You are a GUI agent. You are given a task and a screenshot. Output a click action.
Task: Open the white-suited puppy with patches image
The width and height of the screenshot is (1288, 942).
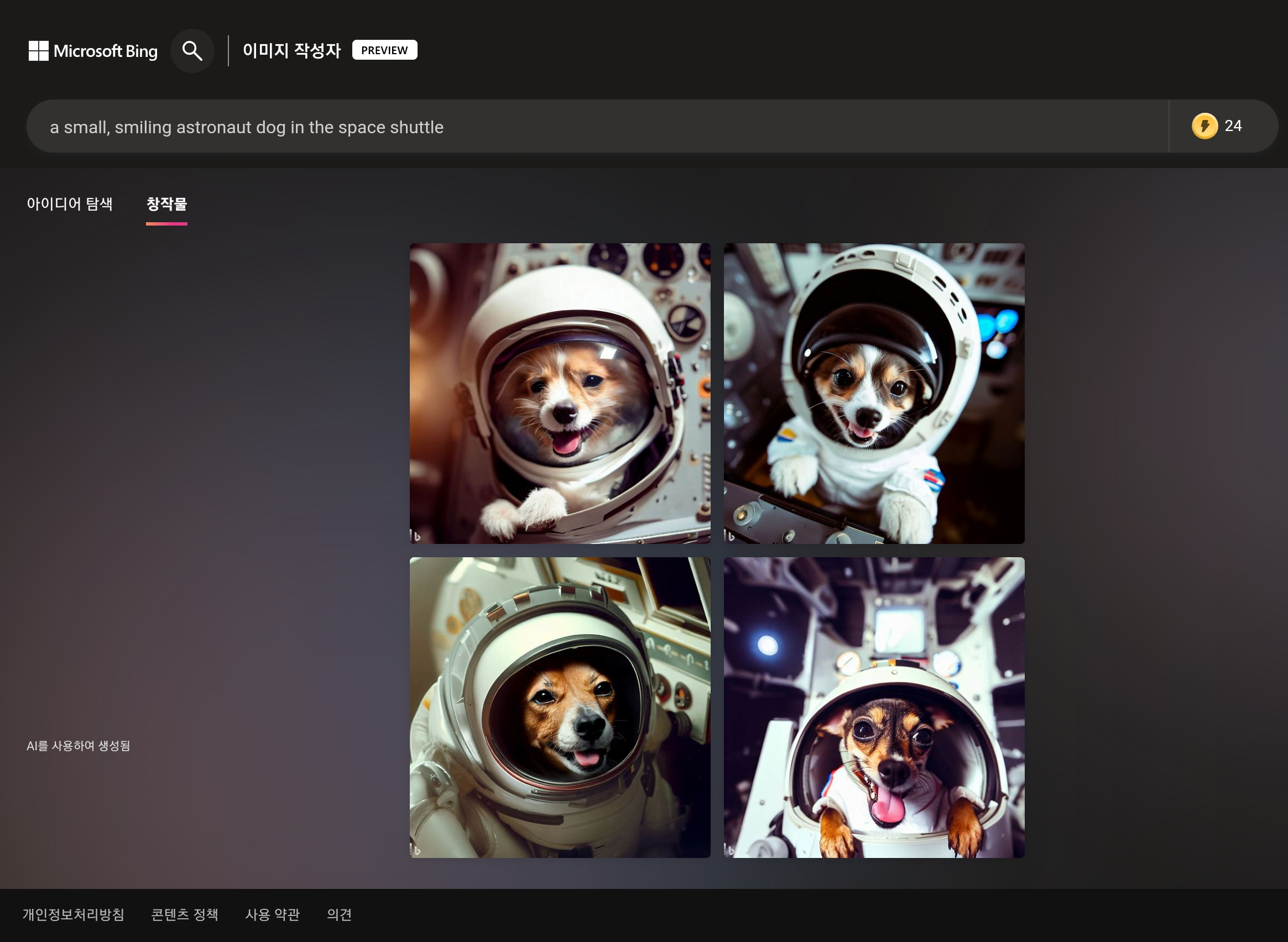click(x=874, y=394)
